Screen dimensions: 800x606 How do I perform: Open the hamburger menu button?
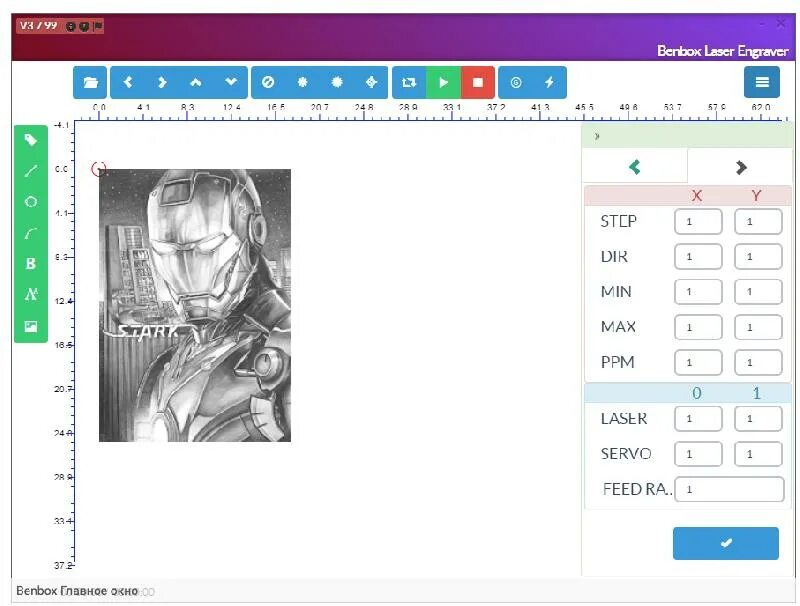762,82
